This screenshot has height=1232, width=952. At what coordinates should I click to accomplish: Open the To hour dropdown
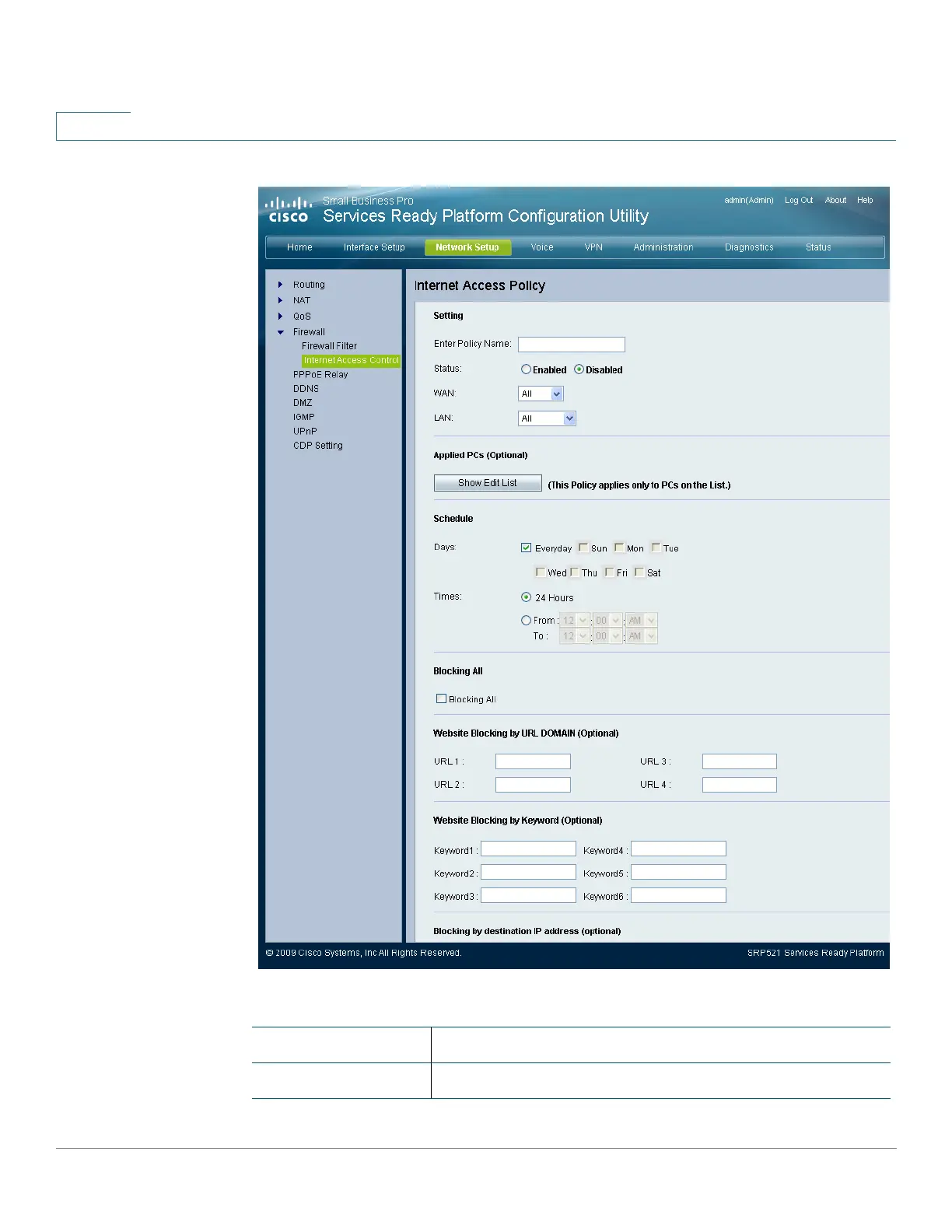point(575,636)
